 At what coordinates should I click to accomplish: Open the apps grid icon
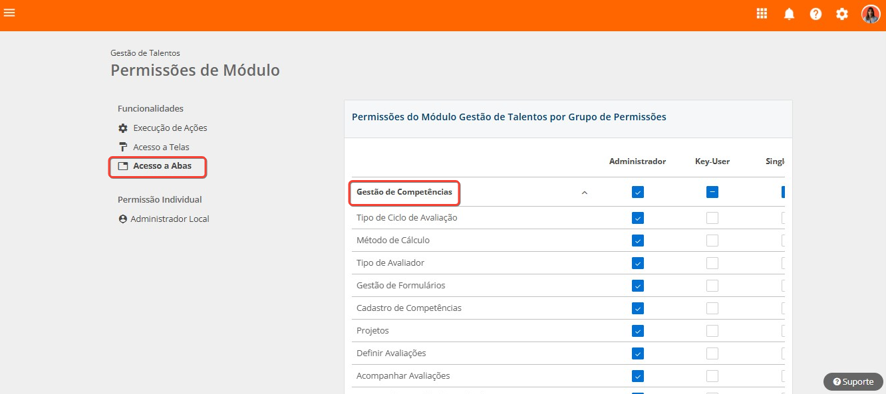click(x=762, y=14)
